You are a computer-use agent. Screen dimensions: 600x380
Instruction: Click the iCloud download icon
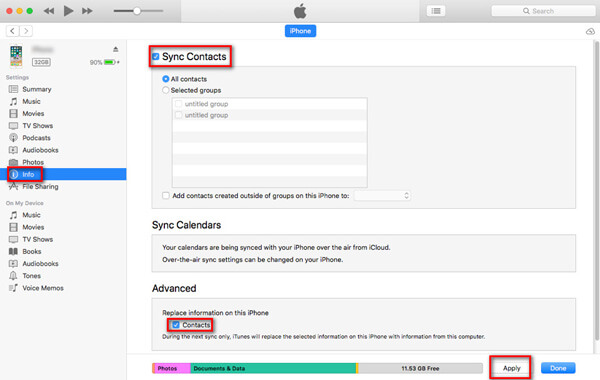(x=590, y=31)
